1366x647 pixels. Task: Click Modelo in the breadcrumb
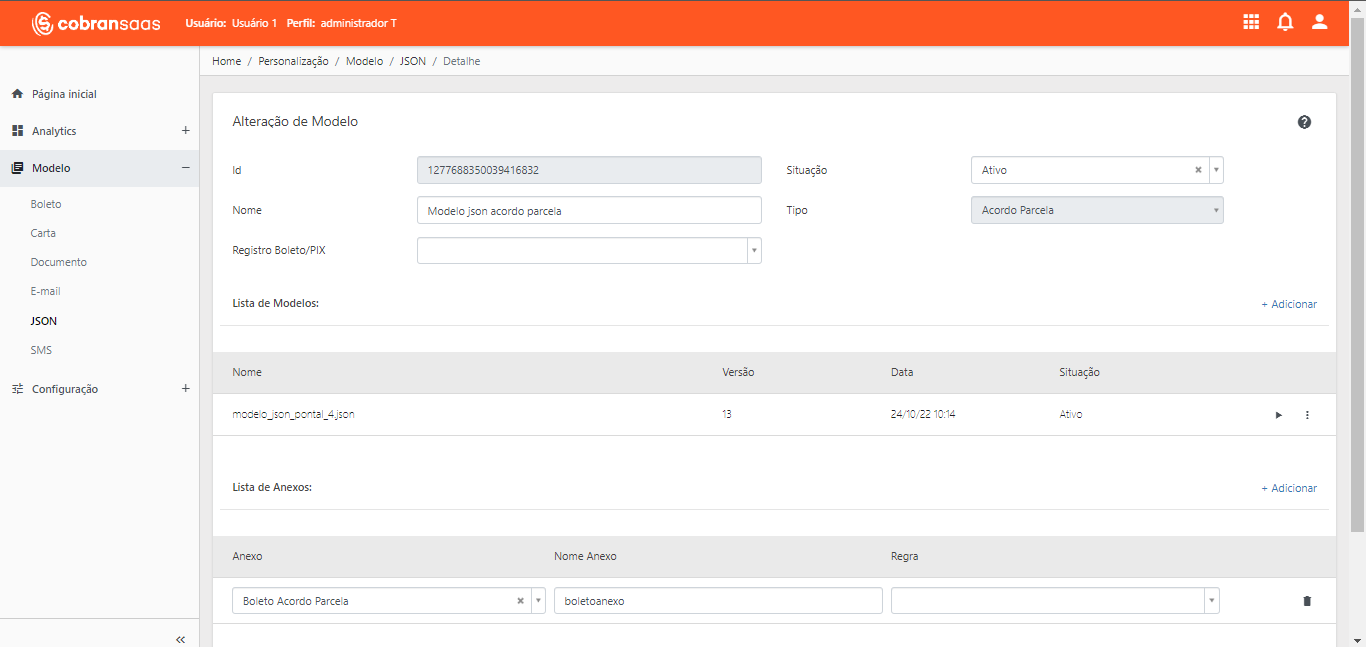point(364,61)
